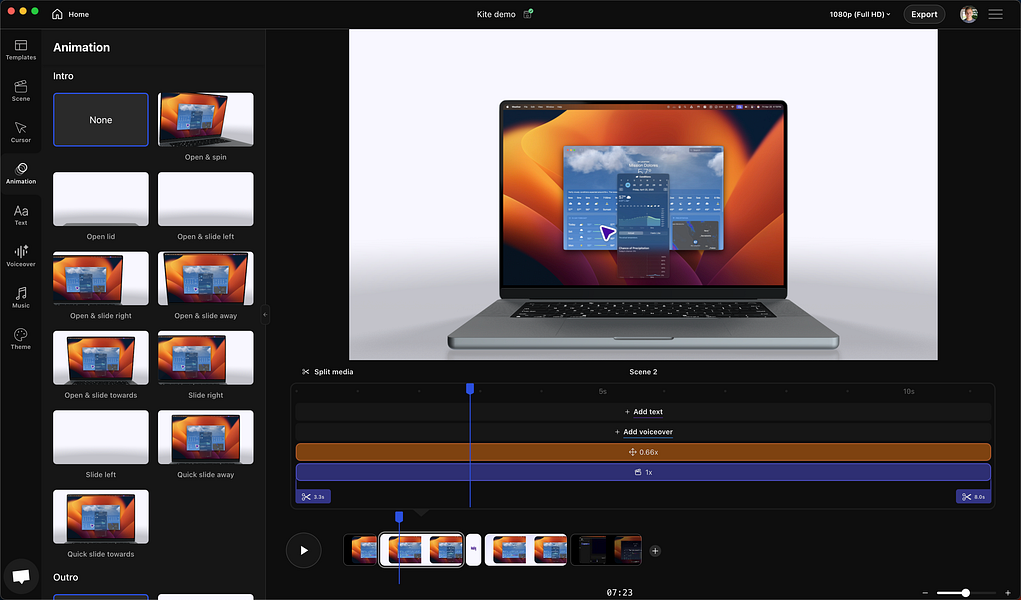Zoom out timeline with minus icon

[x=925, y=593]
